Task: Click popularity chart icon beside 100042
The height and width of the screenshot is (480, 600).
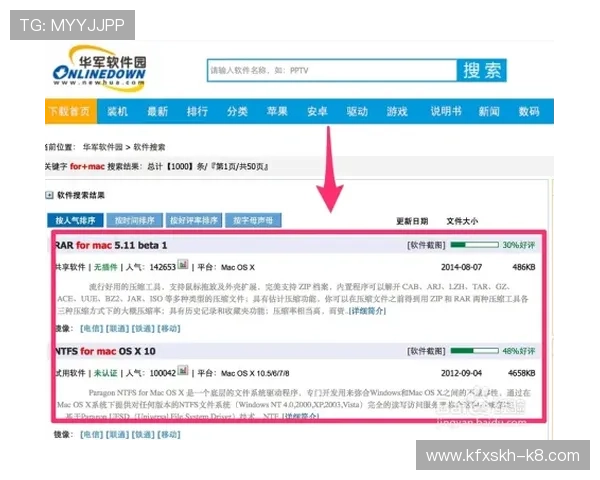Action: click(183, 371)
